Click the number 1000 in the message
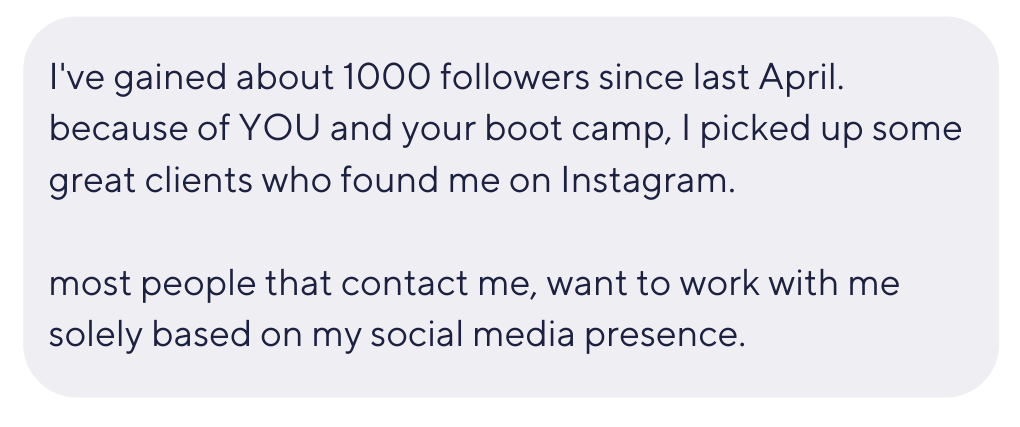1020x427 pixels. [x=386, y=77]
